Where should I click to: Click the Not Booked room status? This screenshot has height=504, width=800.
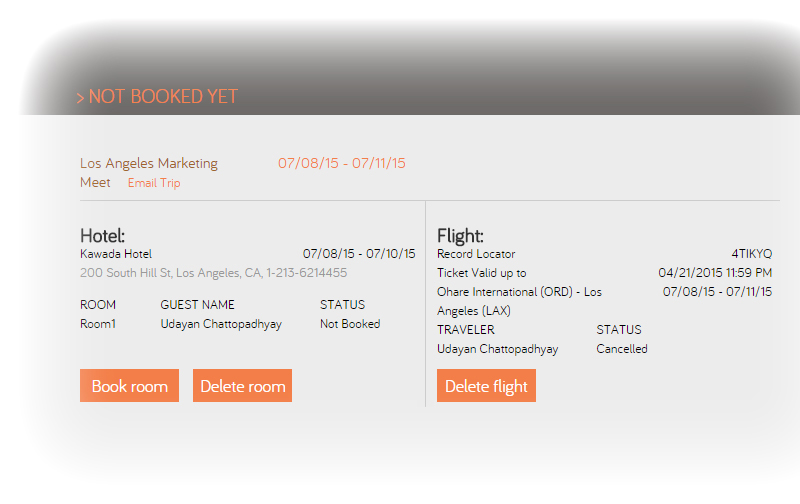click(350, 324)
